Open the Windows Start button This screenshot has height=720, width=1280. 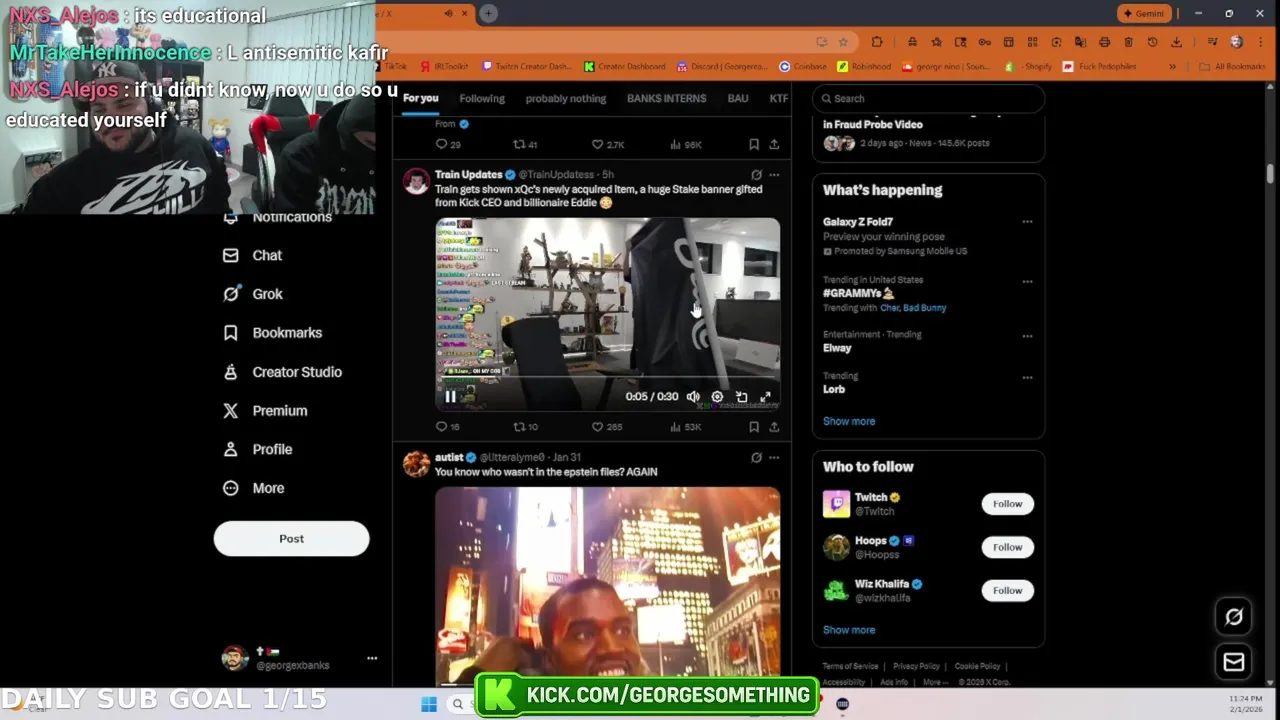point(429,704)
